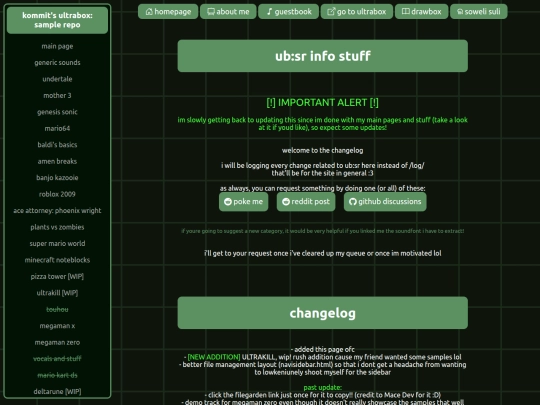
Task: Open the mario64 category
Action: click(x=57, y=128)
